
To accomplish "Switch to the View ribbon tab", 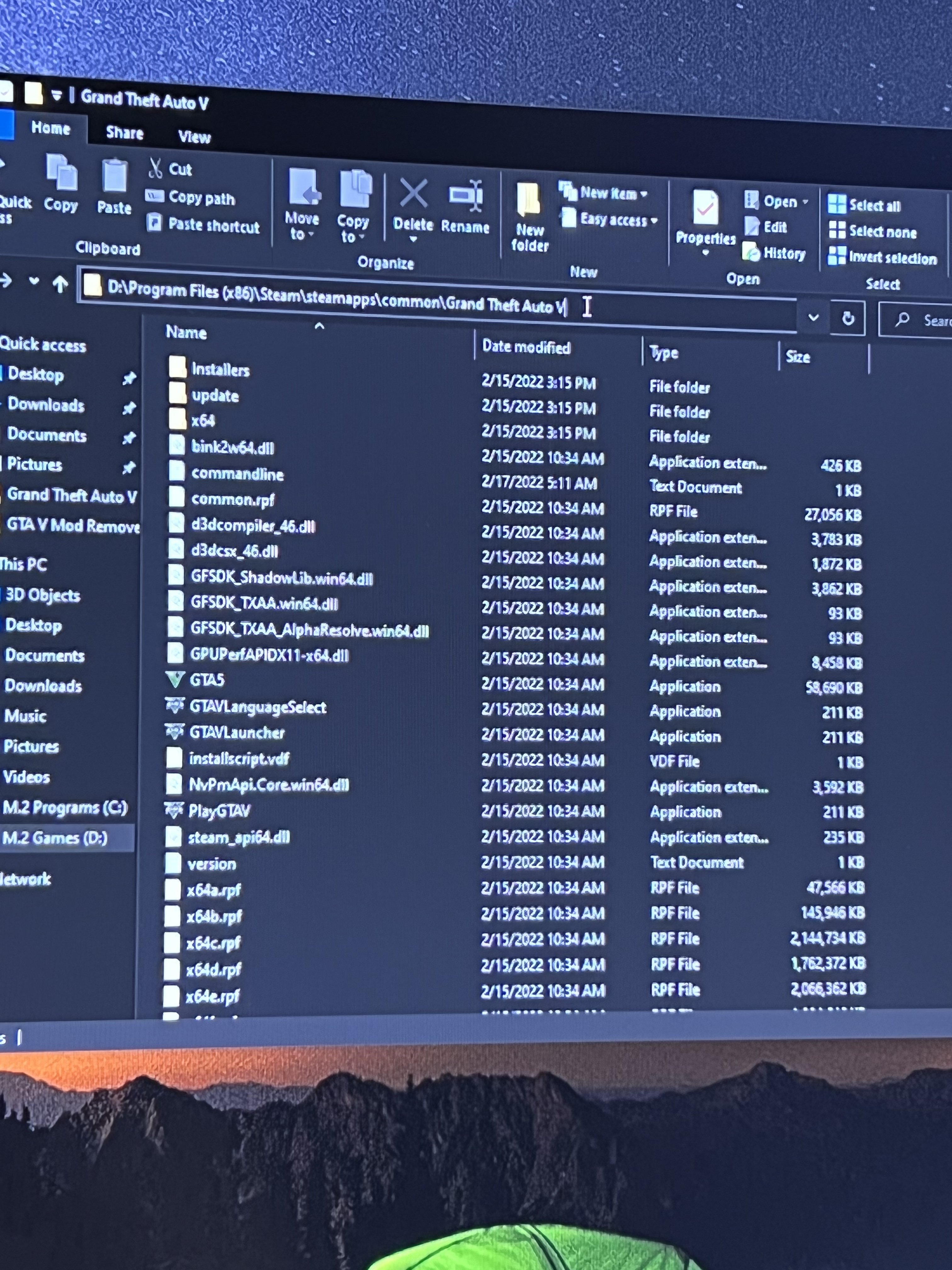I will point(195,137).
